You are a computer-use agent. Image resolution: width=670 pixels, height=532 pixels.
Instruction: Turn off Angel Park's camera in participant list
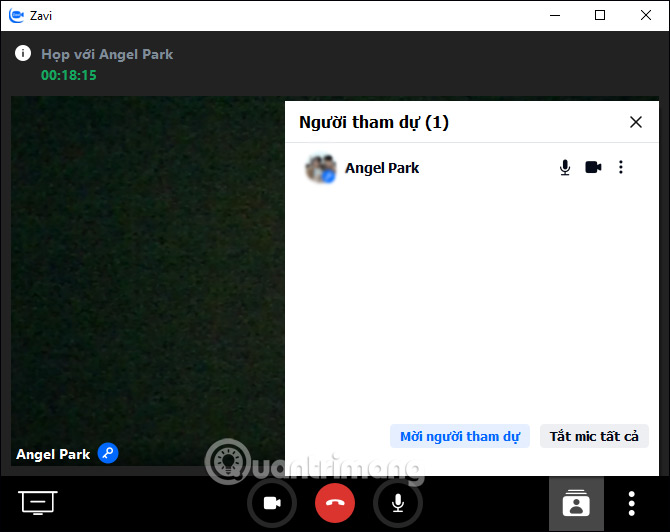coord(593,167)
